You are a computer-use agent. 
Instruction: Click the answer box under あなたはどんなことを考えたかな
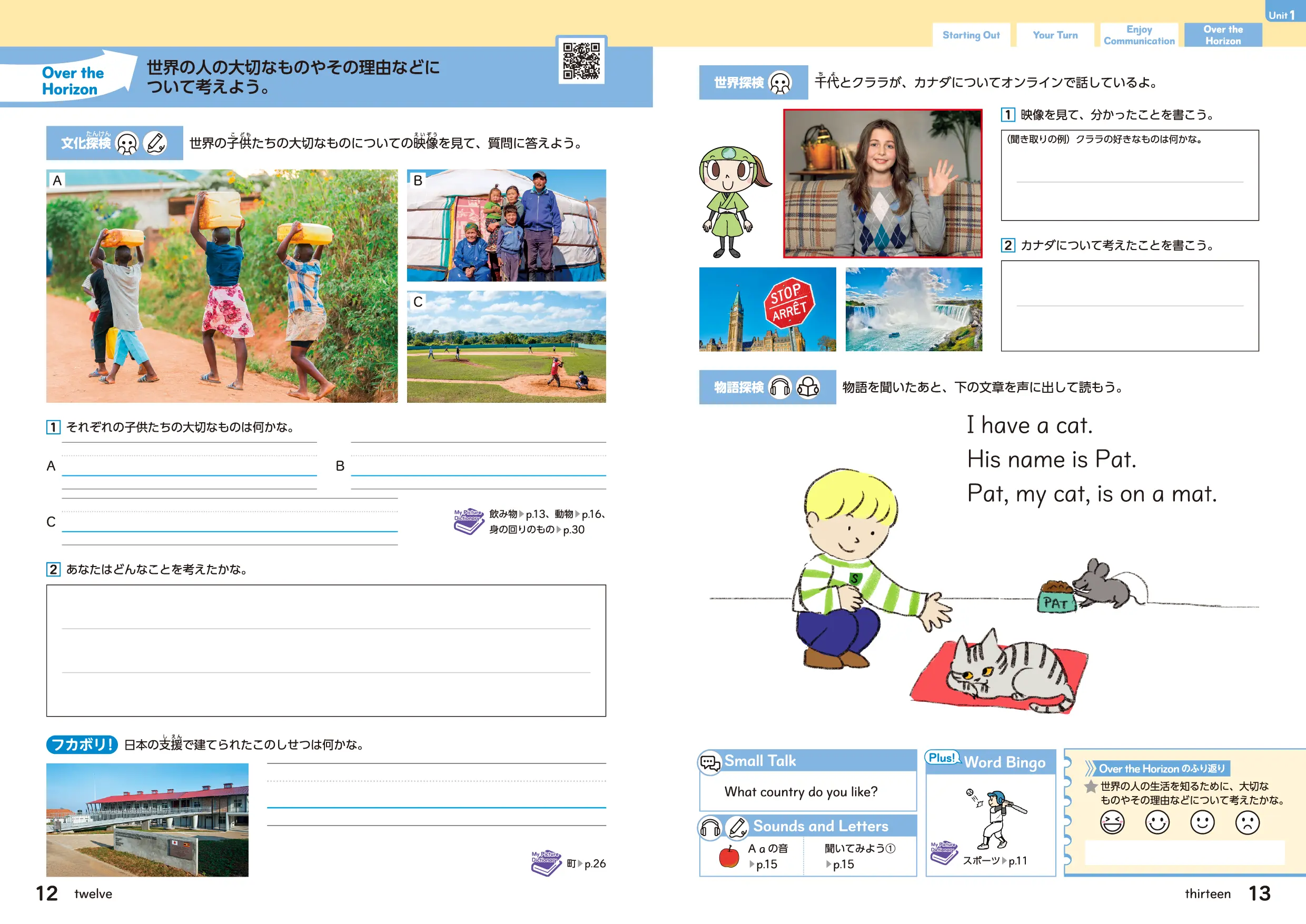click(x=326, y=650)
